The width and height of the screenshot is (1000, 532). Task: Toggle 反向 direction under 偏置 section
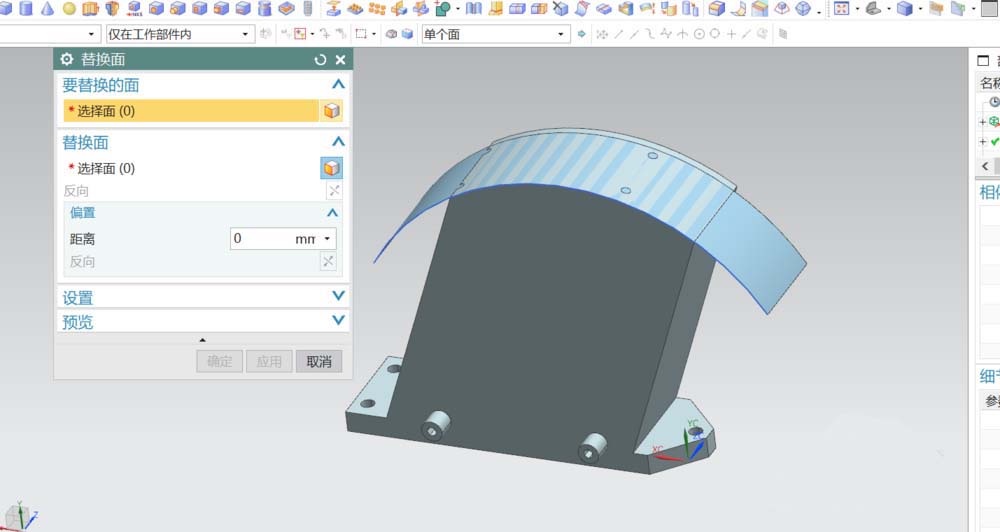pos(328,261)
